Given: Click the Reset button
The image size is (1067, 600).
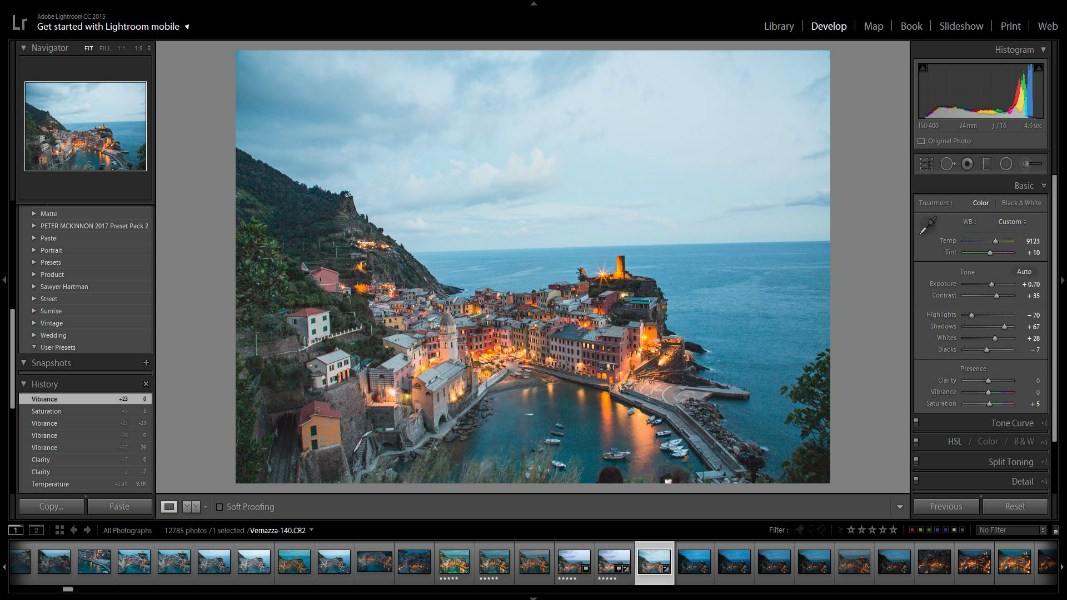Looking at the screenshot, I should click(x=1015, y=506).
